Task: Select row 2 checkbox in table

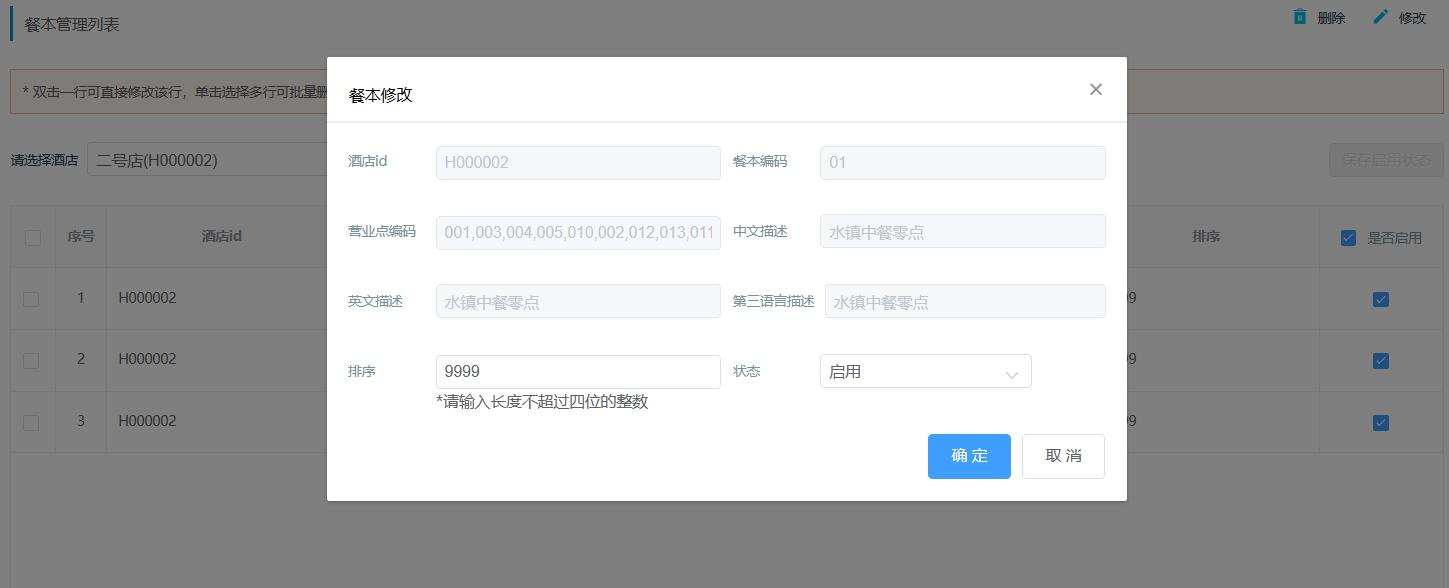Action: coord(31,360)
